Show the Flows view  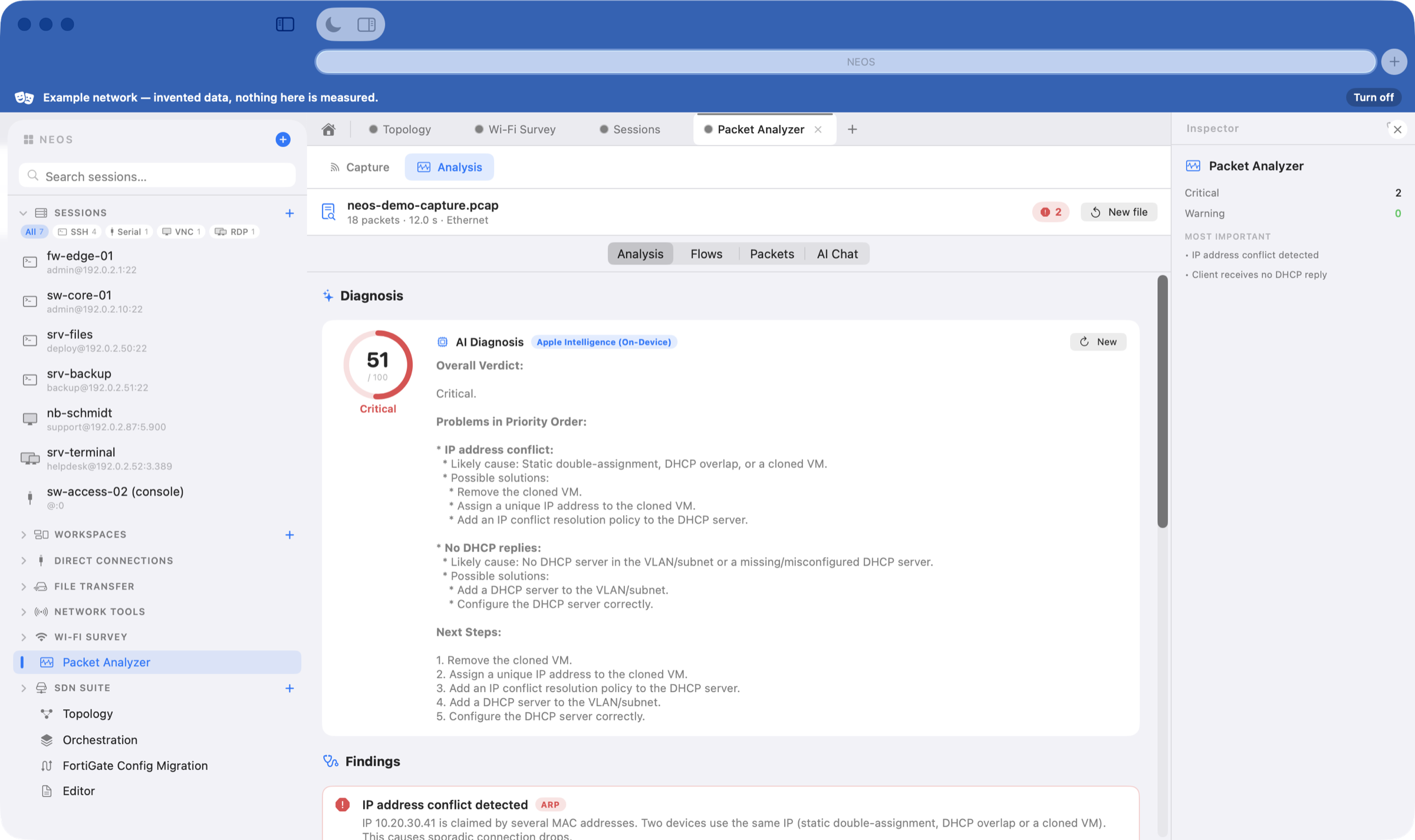[x=706, y=254]
